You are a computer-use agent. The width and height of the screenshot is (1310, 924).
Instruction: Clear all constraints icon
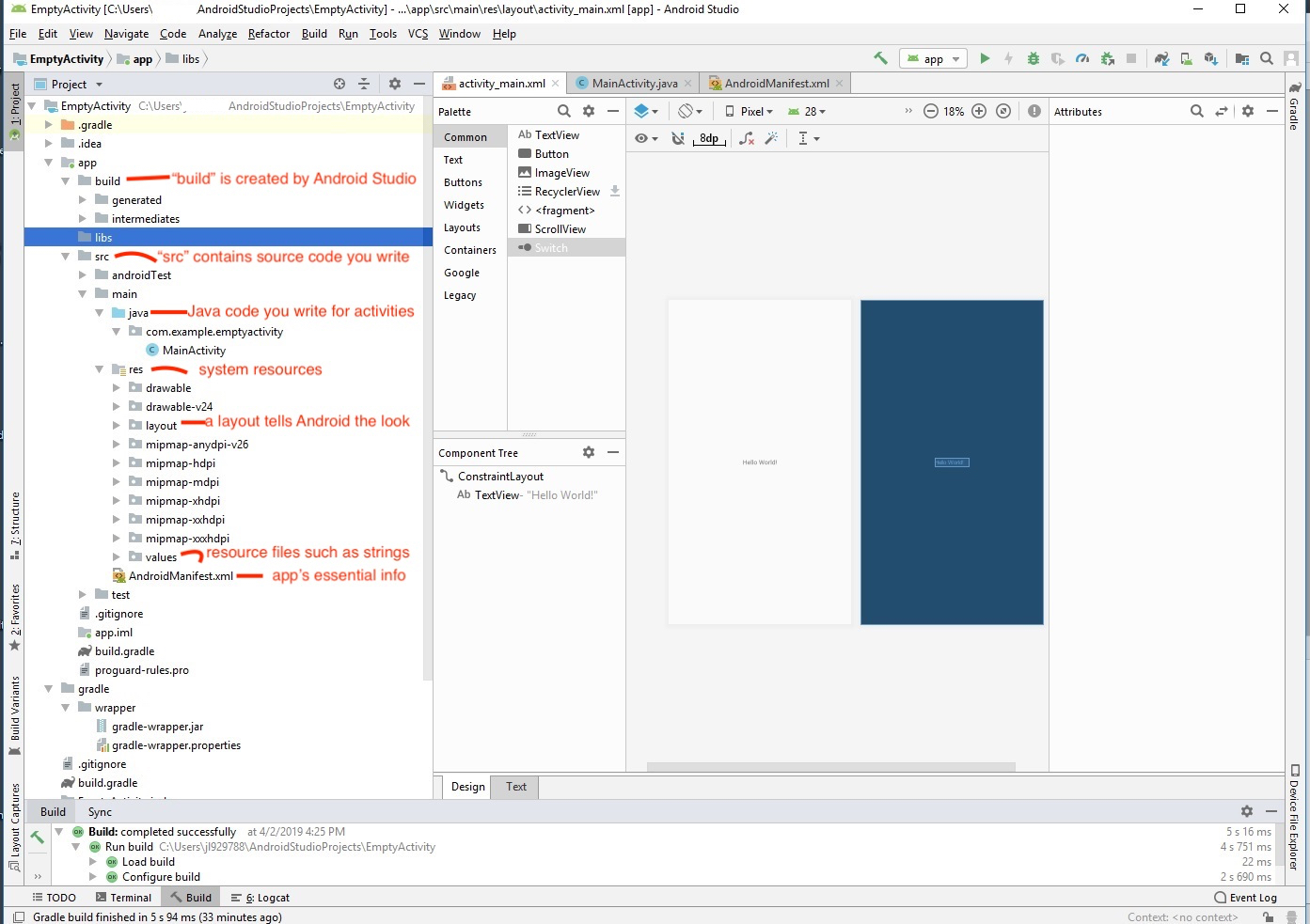point(747,138)
